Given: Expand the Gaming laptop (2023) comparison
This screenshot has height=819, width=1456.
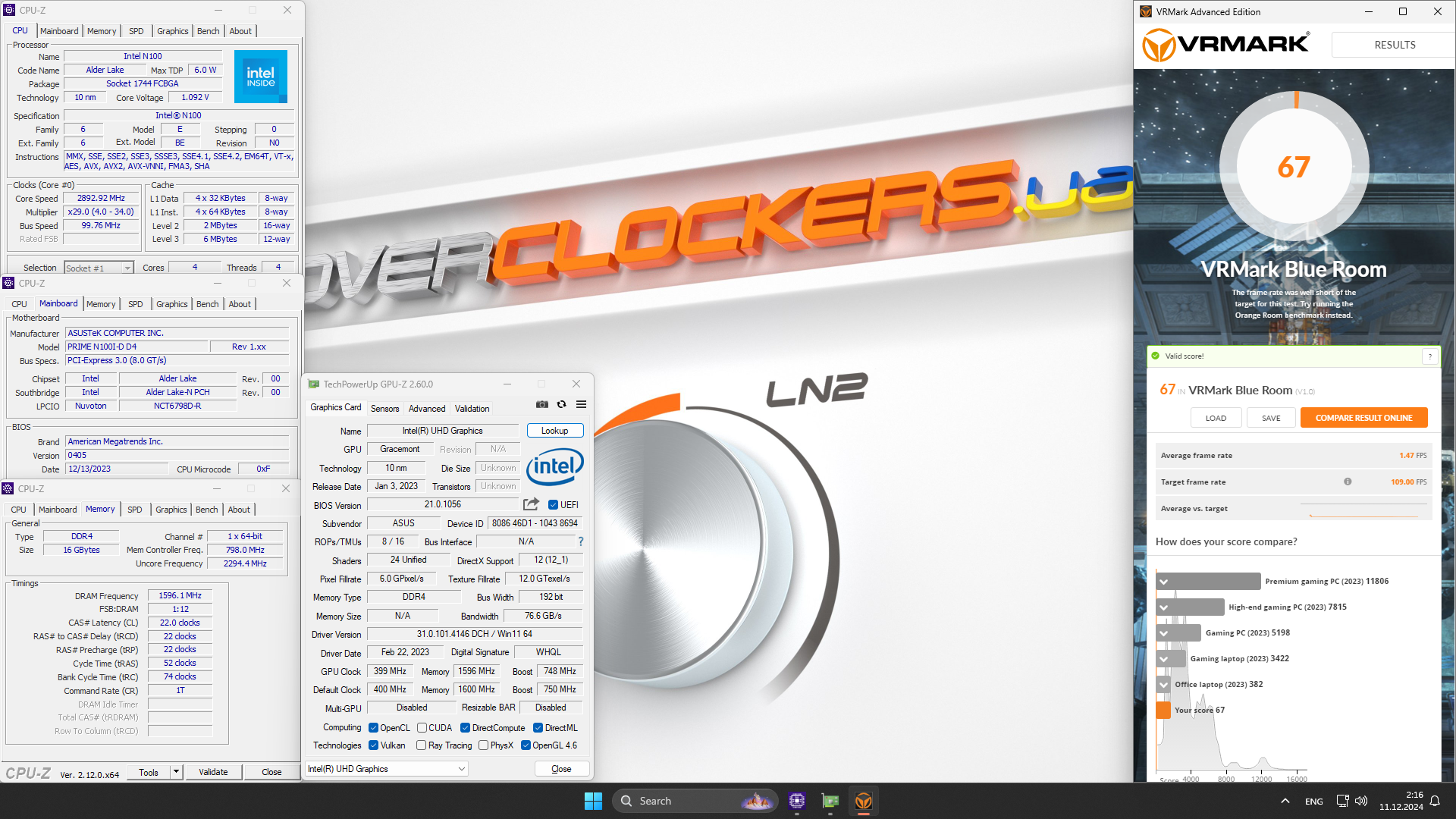Looking at the screenshot, I should (1163, 659).
